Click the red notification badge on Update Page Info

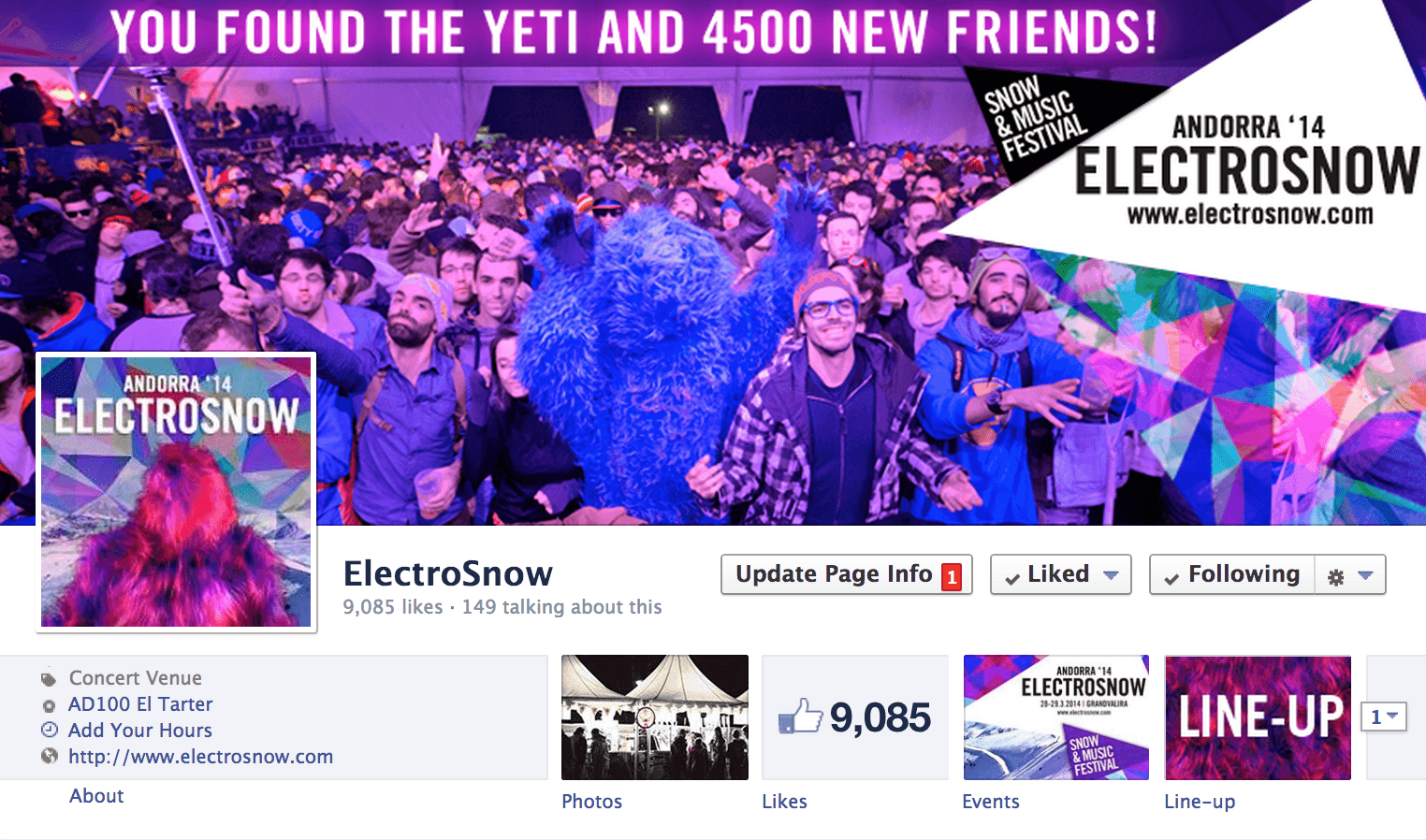[x=951, y=576]
